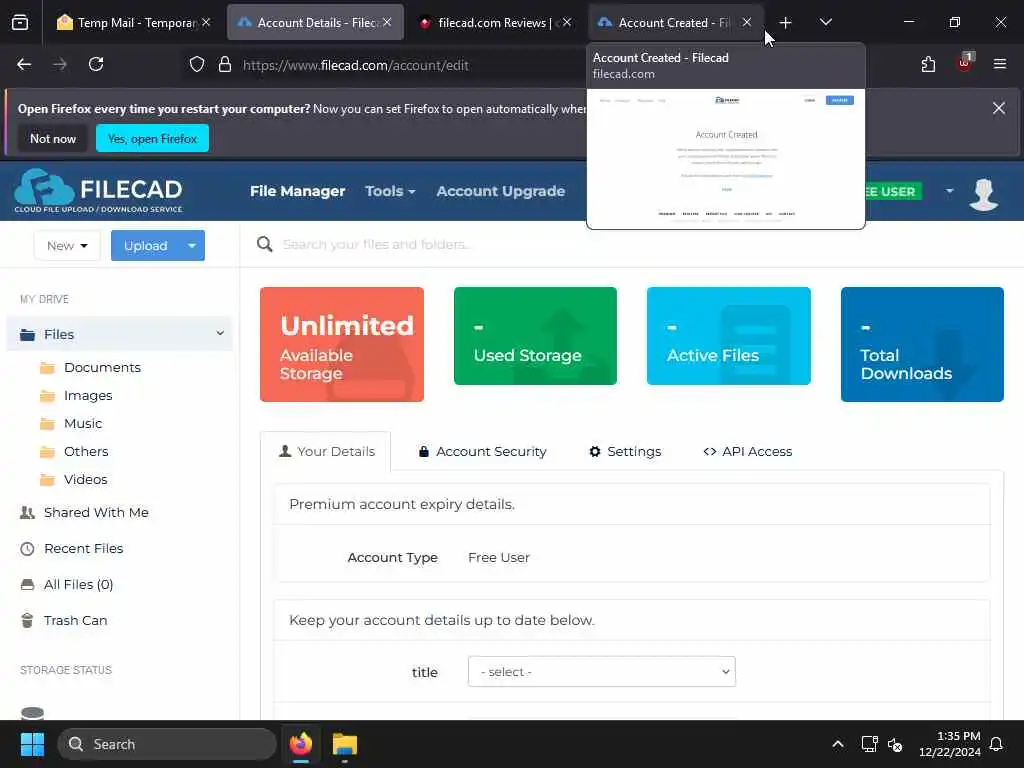Switch to filecad.com Reviews browser tab
This screenshot has width=1024, height=768.
click(493, 22)
